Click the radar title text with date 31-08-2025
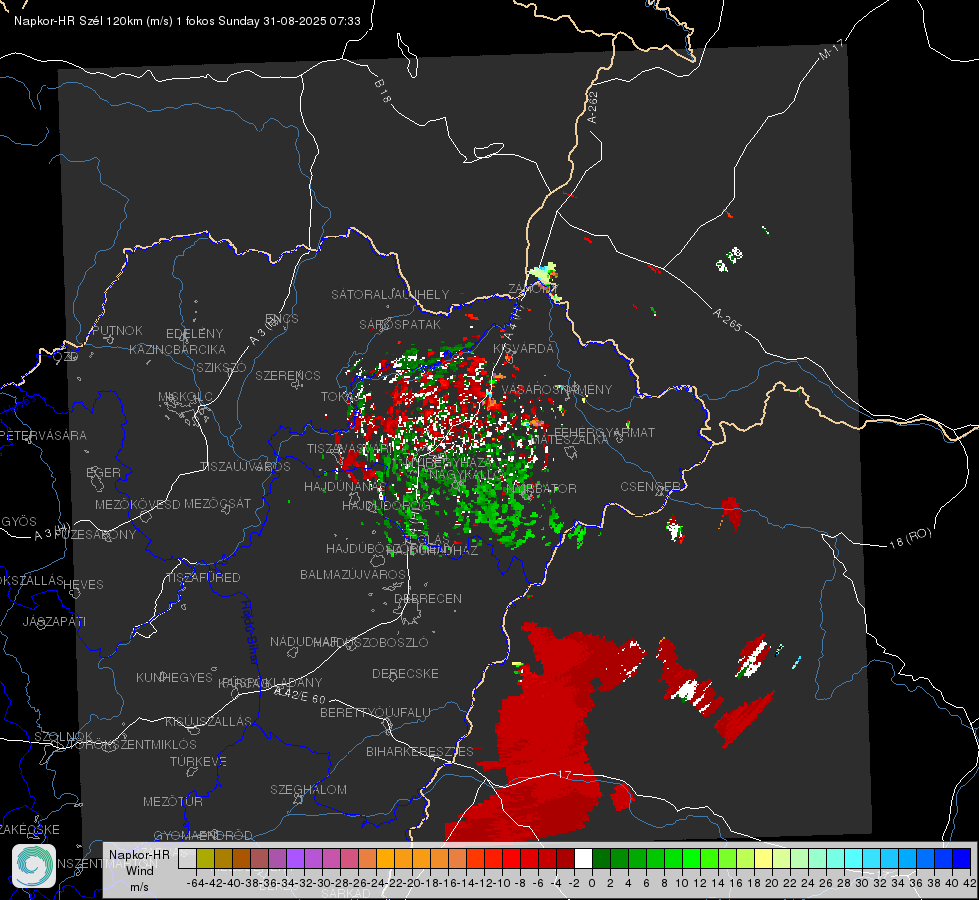 (187, 21)
